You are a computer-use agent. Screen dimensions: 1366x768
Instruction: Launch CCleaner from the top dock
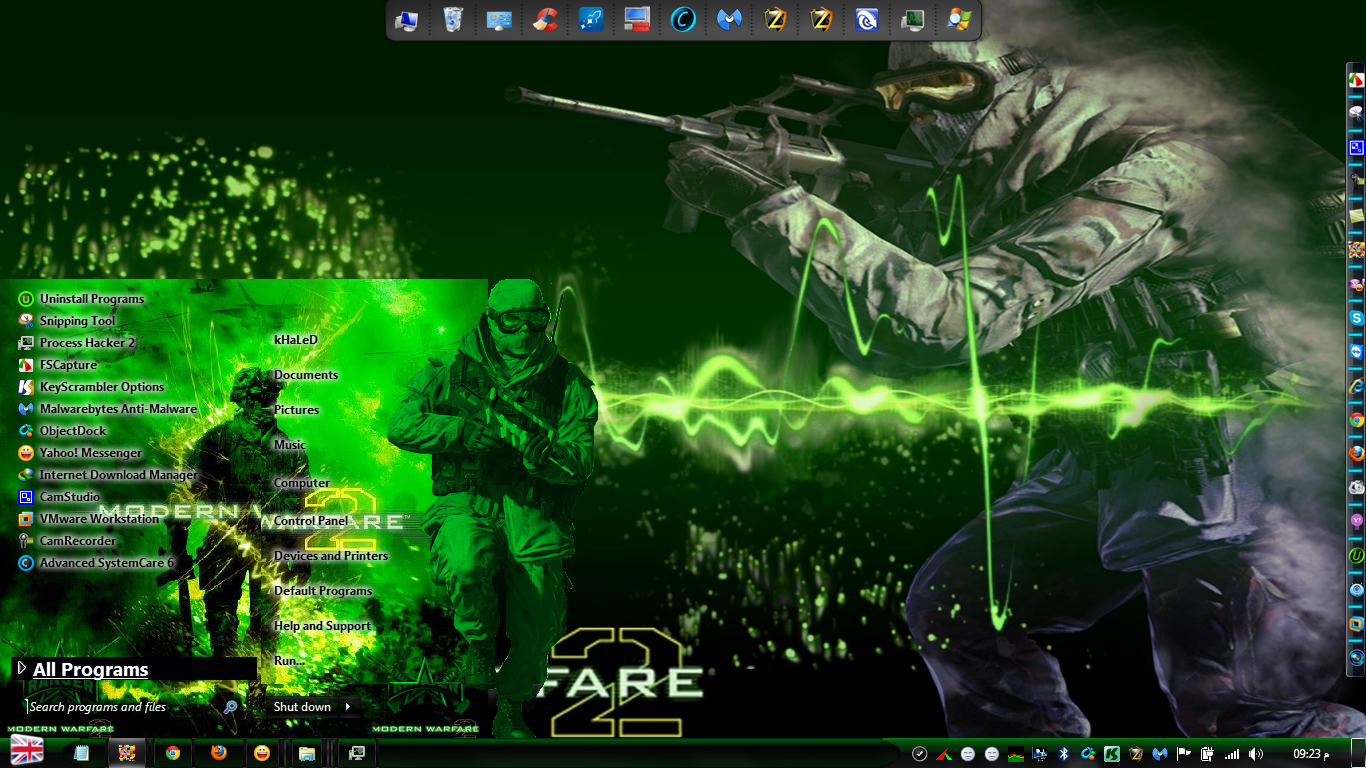click(545, 20)
